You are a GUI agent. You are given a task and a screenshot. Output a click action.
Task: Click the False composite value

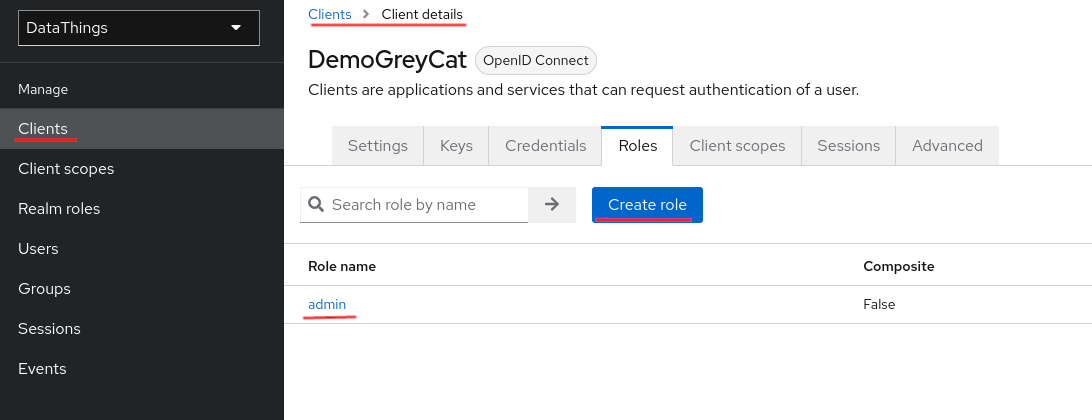point(879,304)
